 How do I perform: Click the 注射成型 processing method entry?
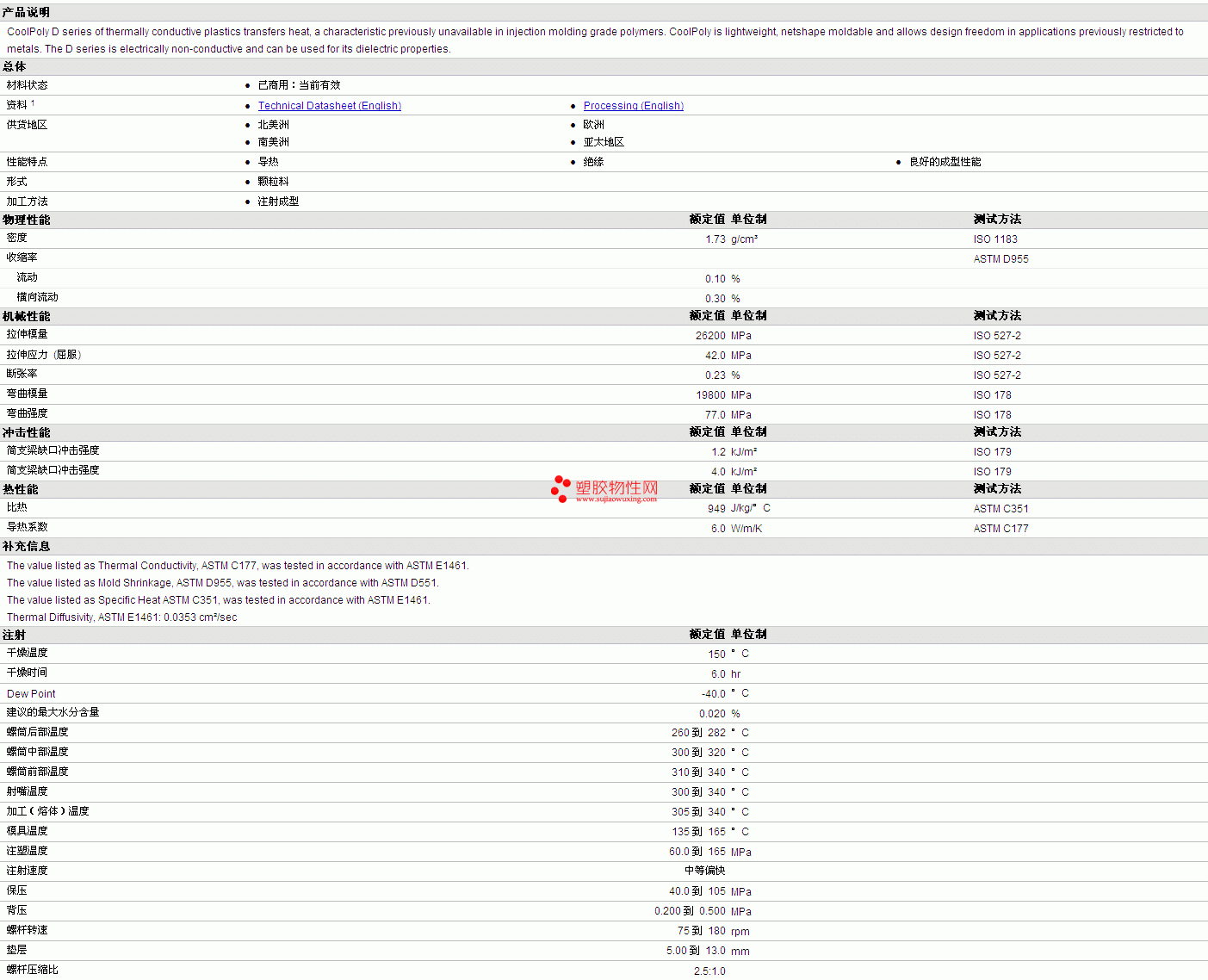(x=279, y=202)
